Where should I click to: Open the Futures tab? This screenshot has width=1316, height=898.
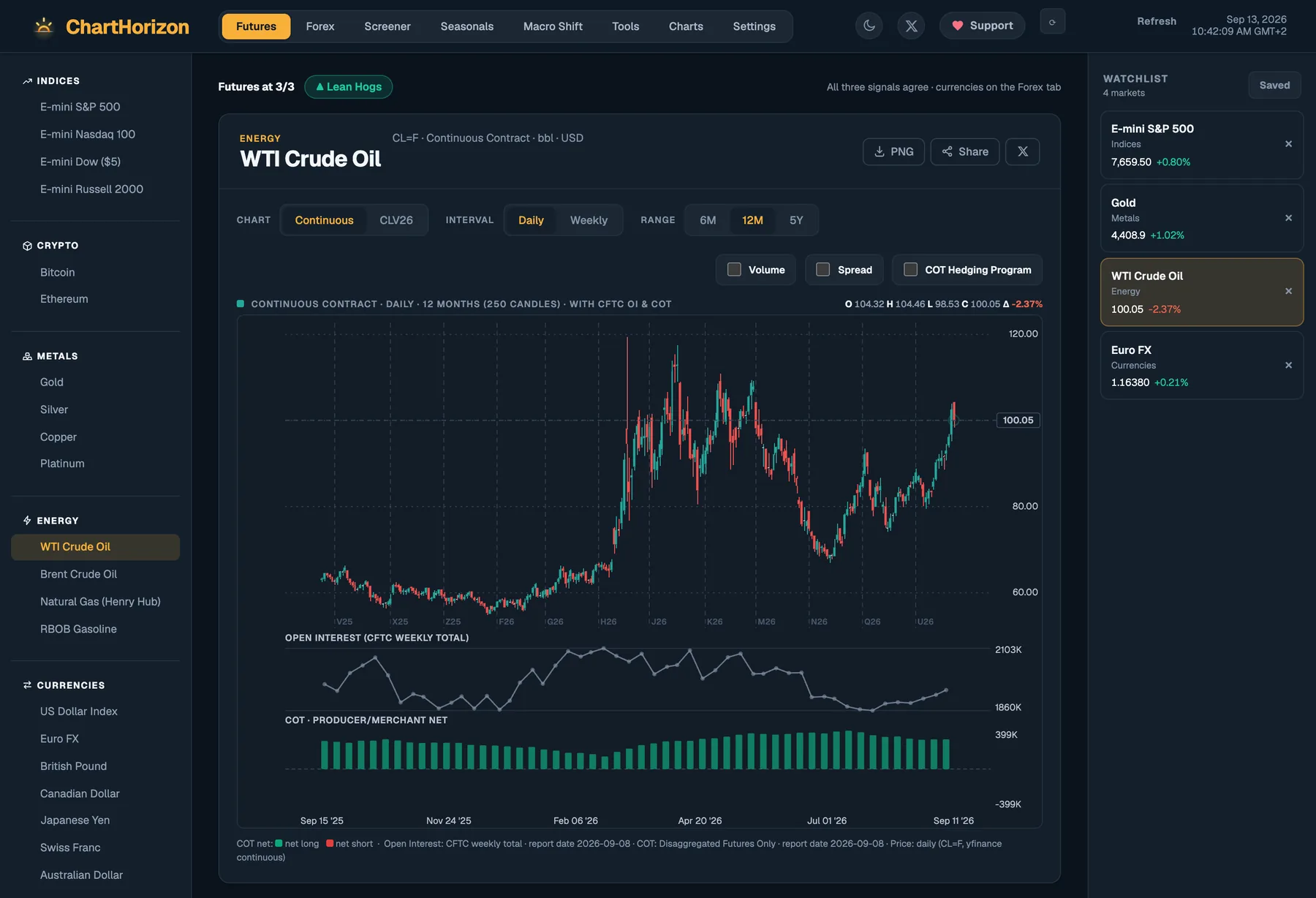[256, 26]
